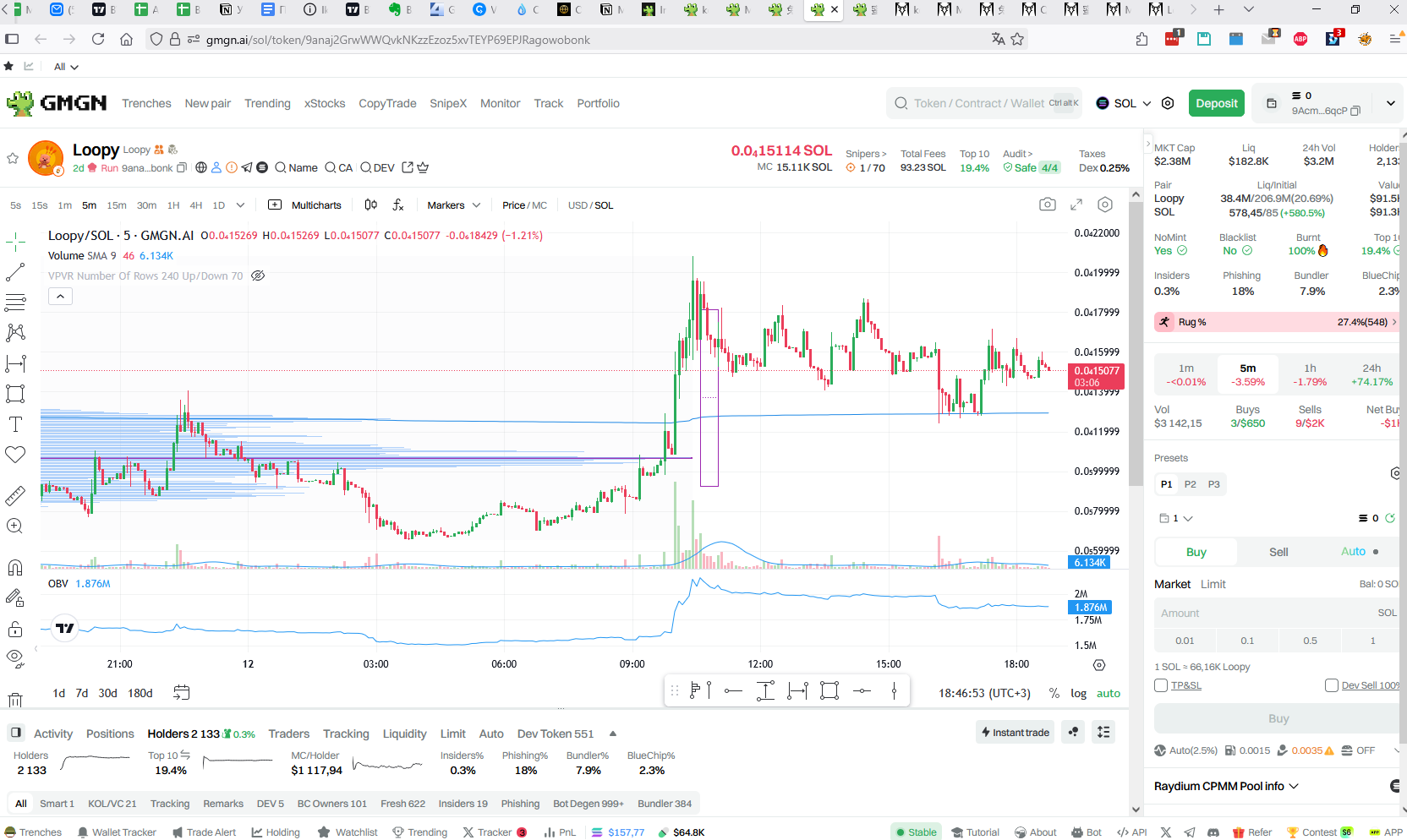Screen dimensions: 1407x840
Task: Enable the TP&SL checkbox
Action: [1161, 685]
